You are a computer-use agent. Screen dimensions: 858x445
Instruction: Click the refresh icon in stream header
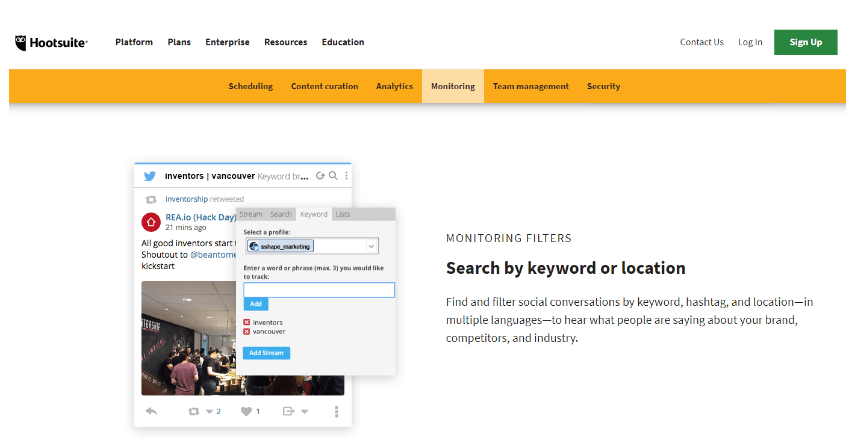click(x=320, y=176)
